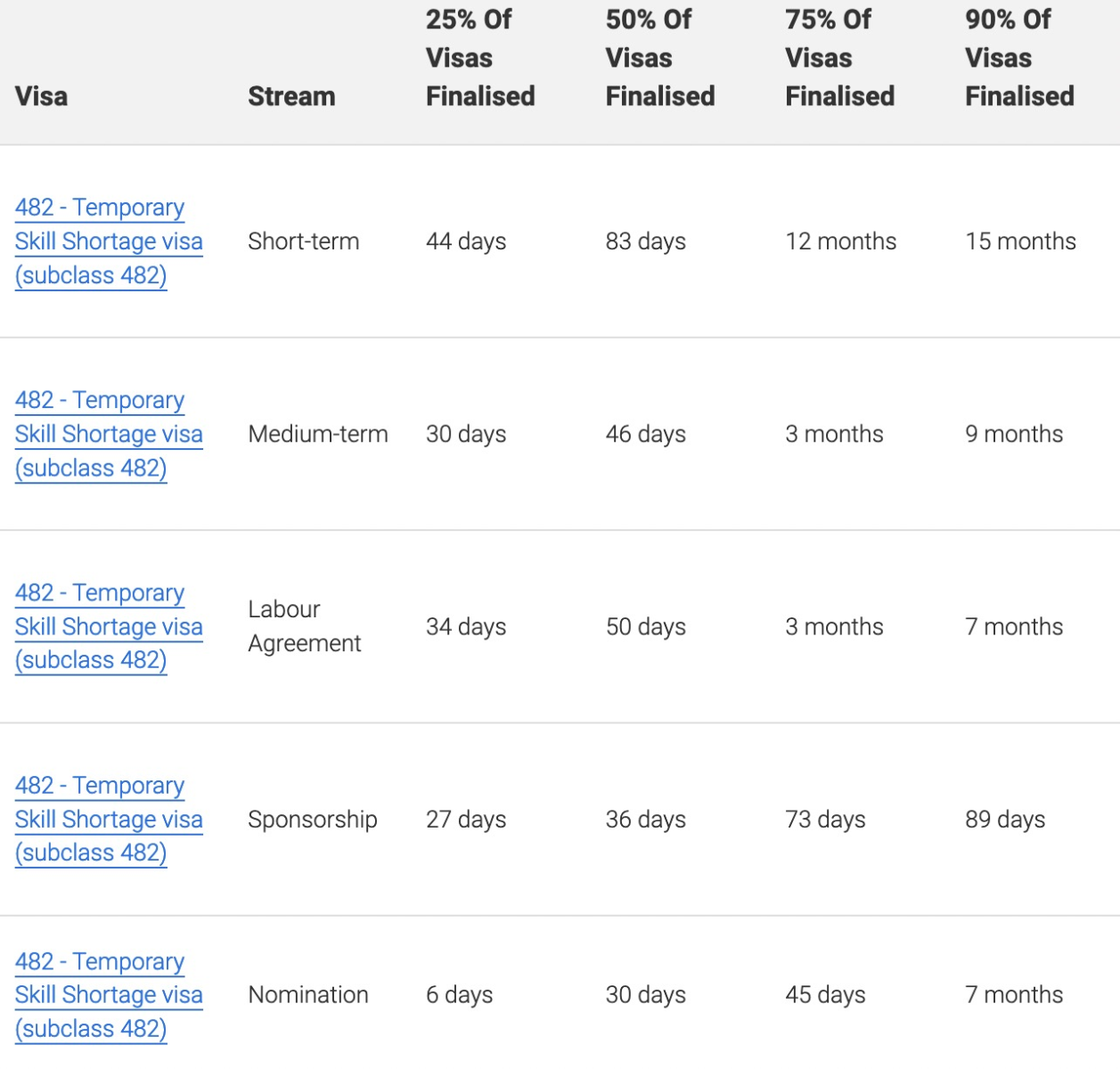
Task: Click the 25% Of Visas Finalised header
Action: (x=480, y=58)
